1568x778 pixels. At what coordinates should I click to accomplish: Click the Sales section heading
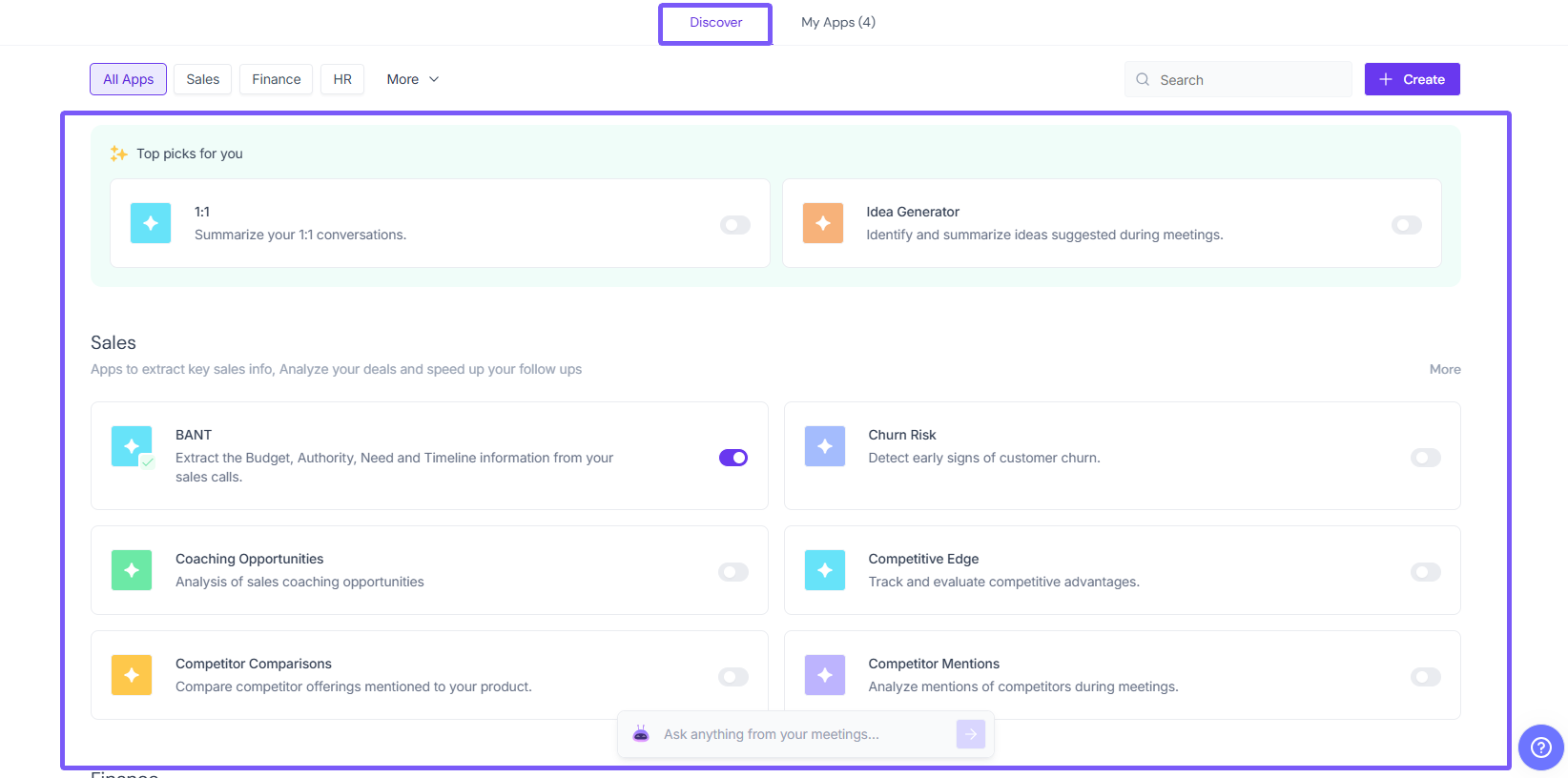(113, 342)
